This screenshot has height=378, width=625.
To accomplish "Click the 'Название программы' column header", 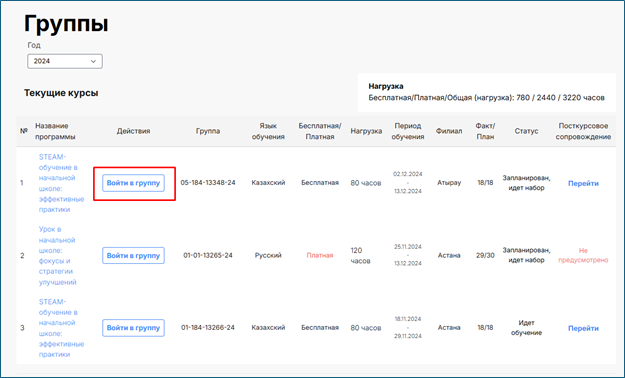I will pyautogui.click(x=55, y=131).
